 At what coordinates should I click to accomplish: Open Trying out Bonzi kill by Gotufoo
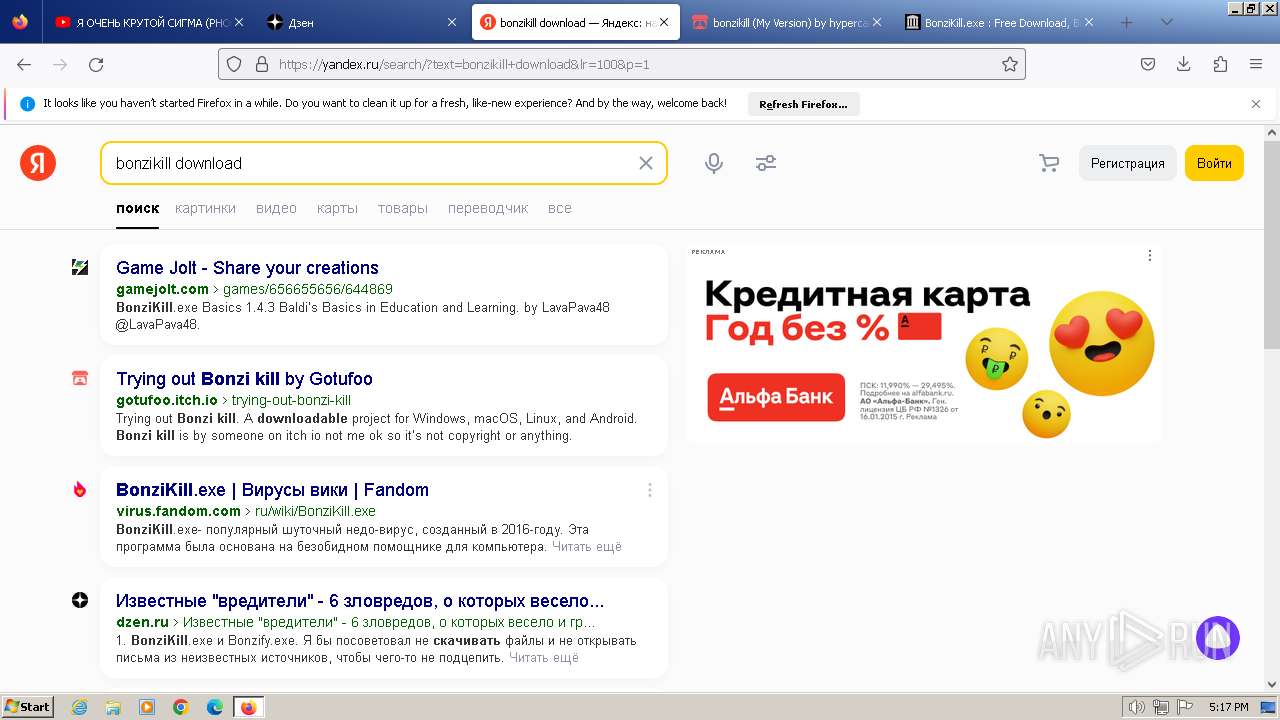click(244, 379)
